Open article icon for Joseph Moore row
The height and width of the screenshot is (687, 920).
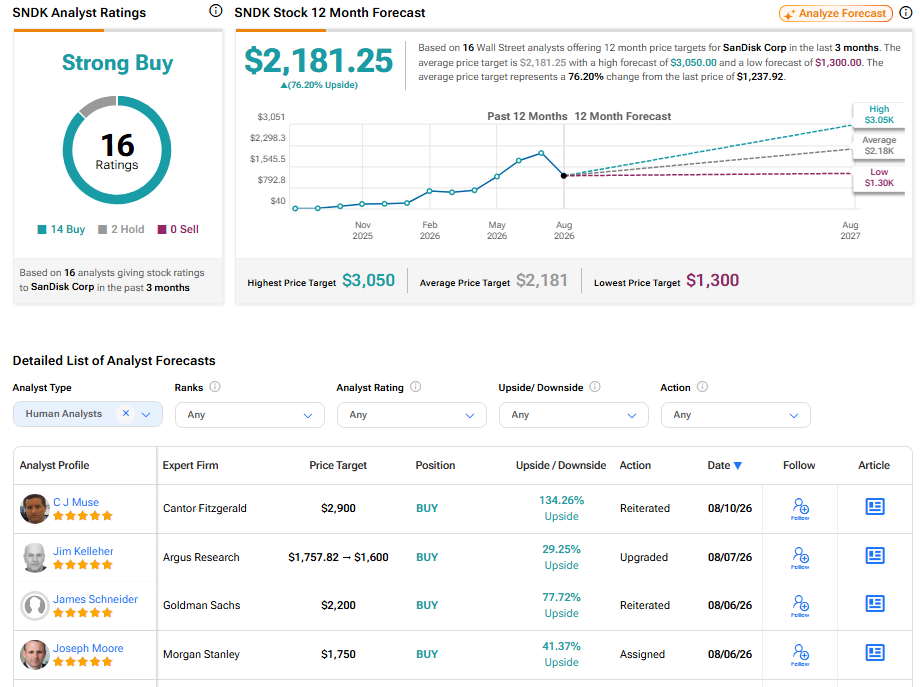point(875,652)
